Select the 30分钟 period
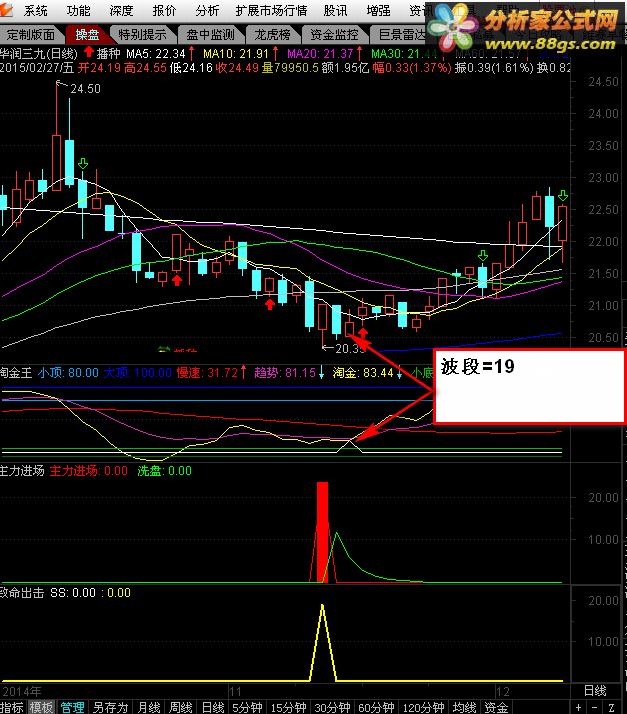Screen dimensions: 627x714 (x=332, y=707)
